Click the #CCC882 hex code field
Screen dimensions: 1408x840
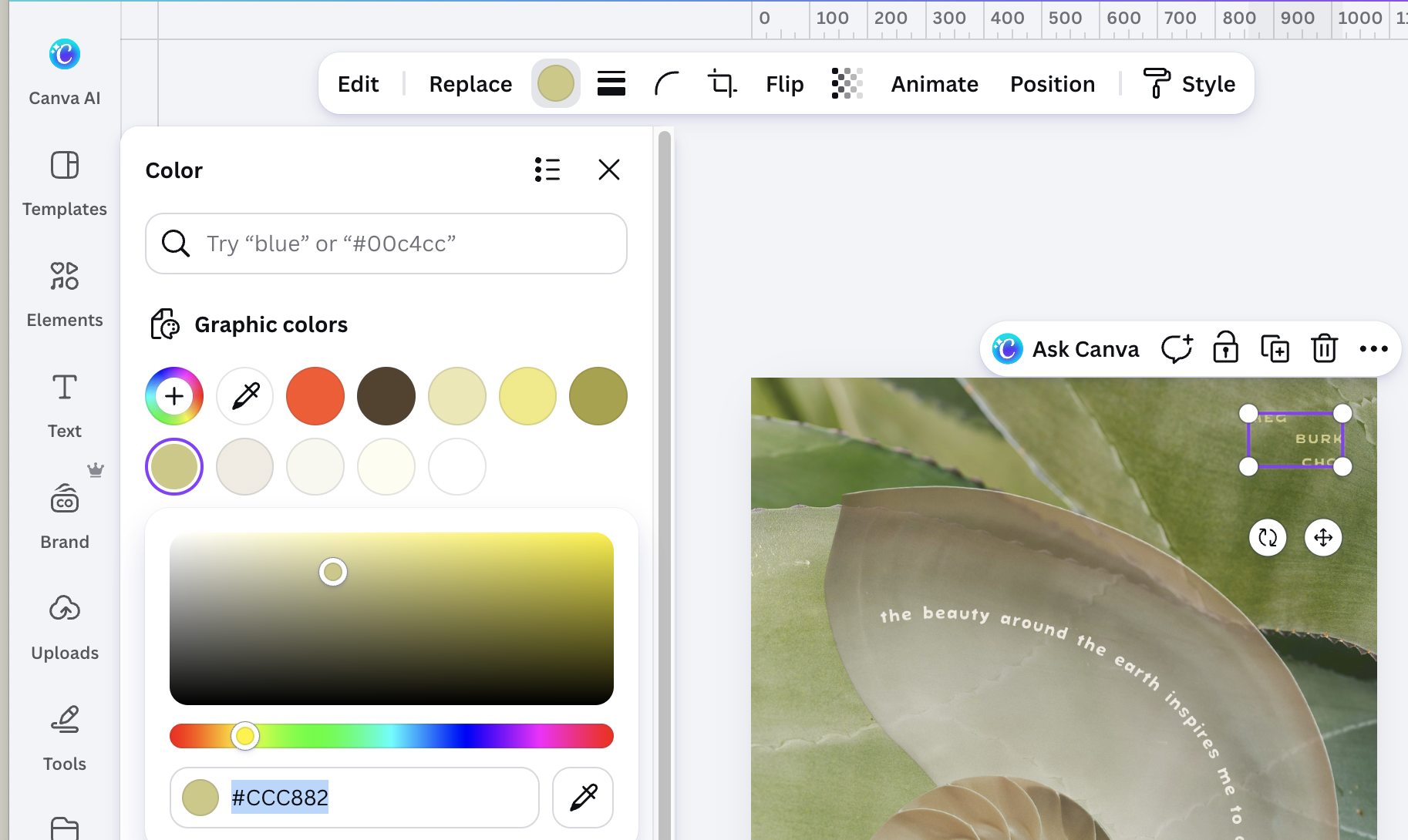(355, 798)
